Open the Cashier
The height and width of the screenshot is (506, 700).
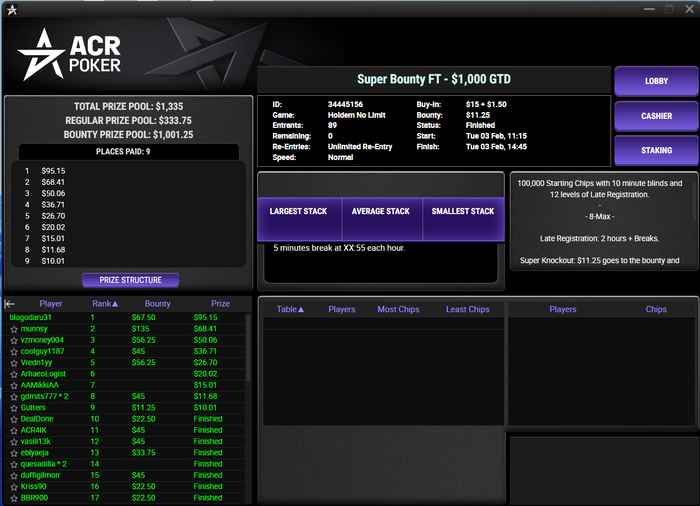[656, 116]
